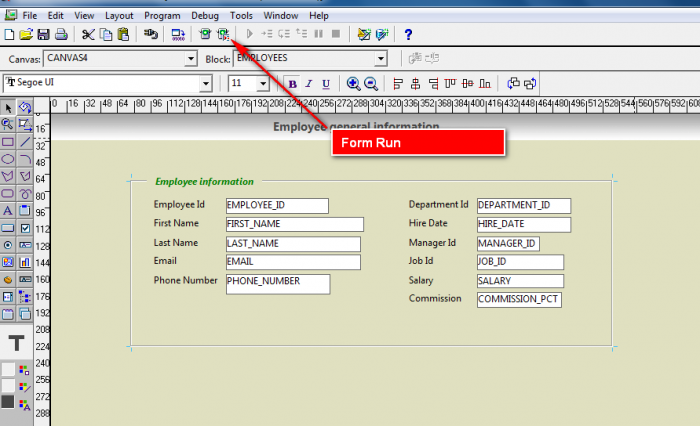Open the Program menu in menu bar
This screenshot has height=426, width=700.
(162, 16)
